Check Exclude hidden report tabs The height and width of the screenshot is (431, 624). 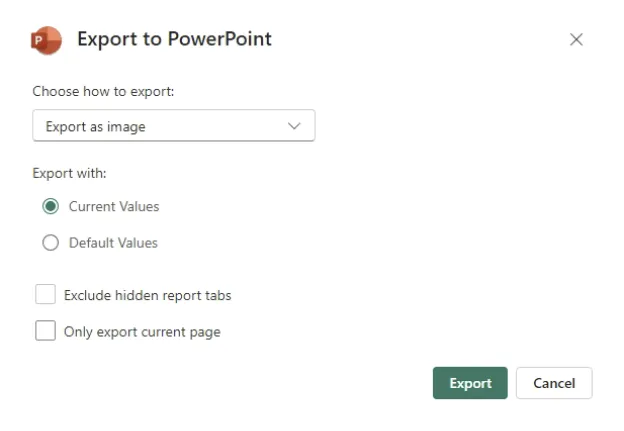[x=45, y=294]
